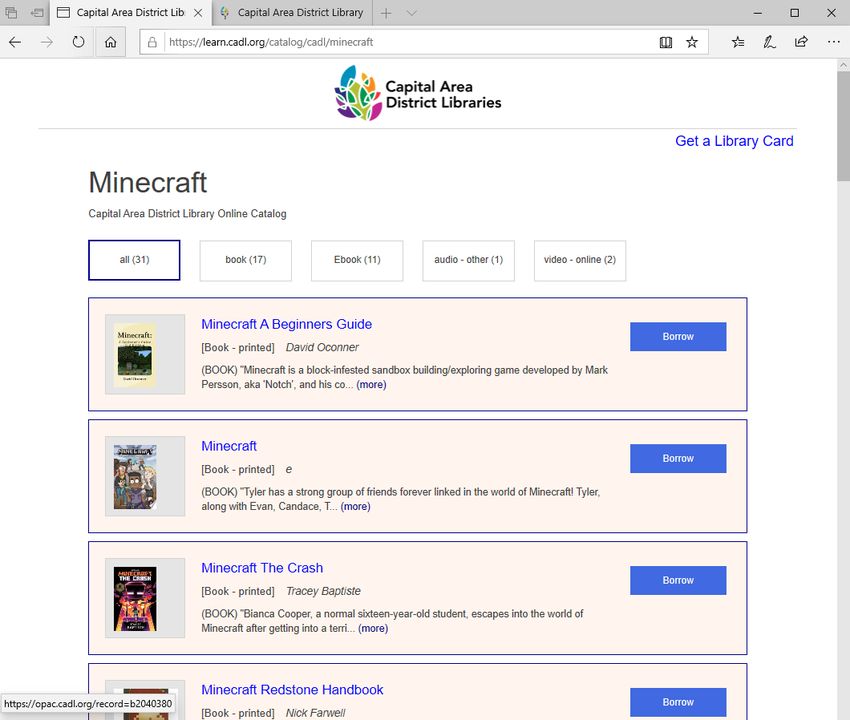
Task: Expand more for The Crash description
Action: (x=373, y=628)
